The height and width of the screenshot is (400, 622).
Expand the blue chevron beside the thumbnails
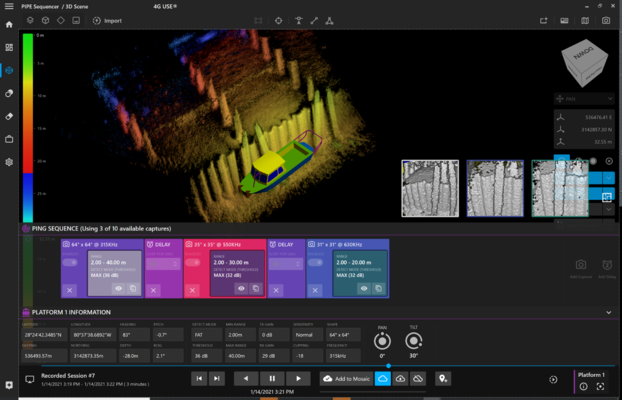click(x=607, y=178)
